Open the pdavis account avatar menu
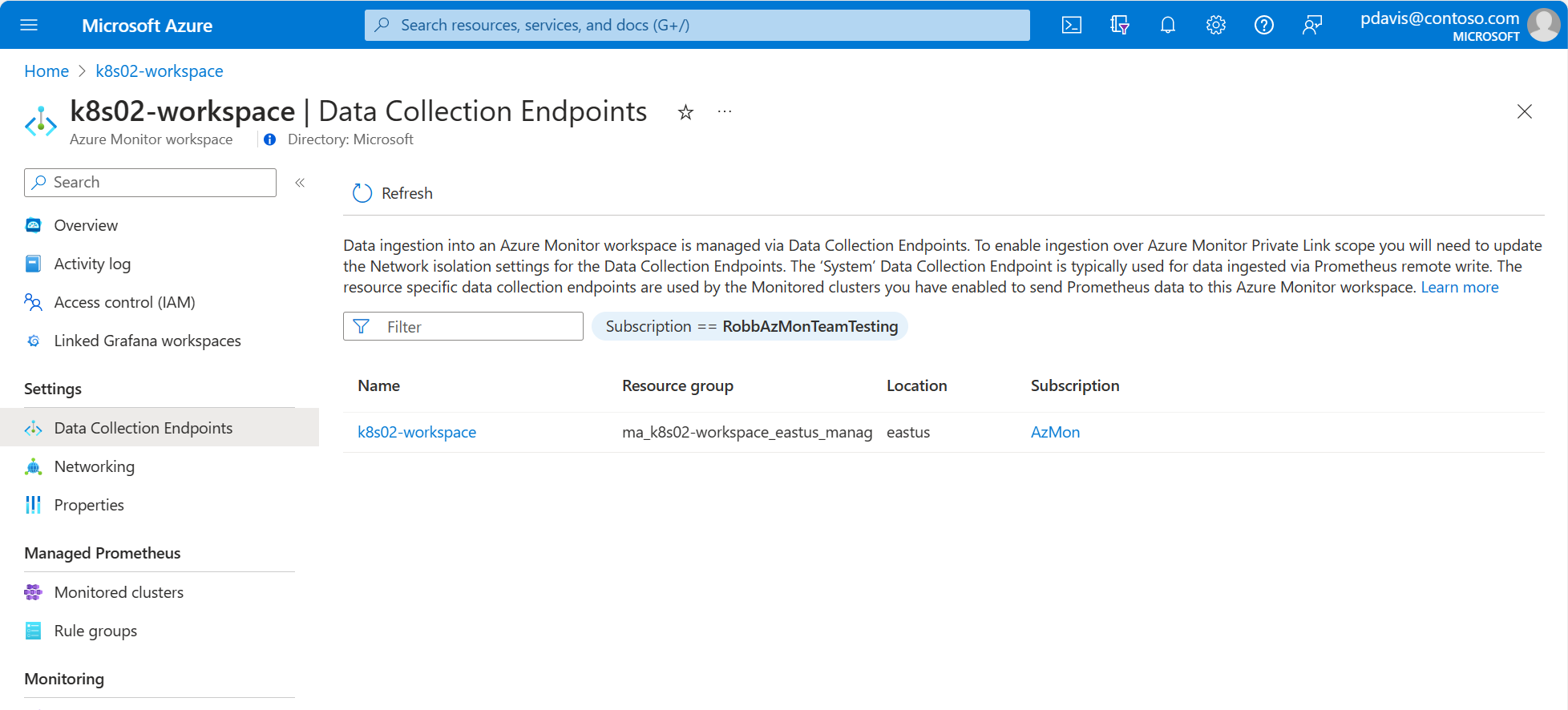Viewport: 1568px width, 710px height. (x=1543, y=25)
